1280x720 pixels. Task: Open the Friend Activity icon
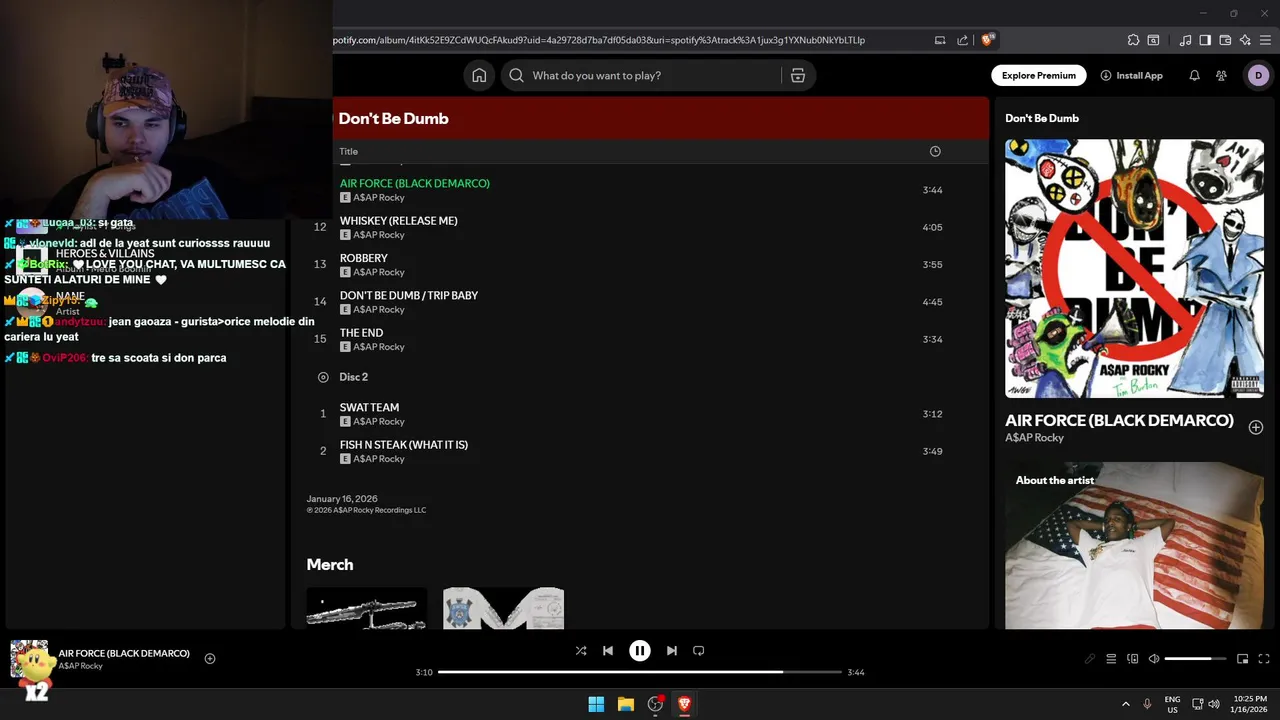(x=1221, y=76)
